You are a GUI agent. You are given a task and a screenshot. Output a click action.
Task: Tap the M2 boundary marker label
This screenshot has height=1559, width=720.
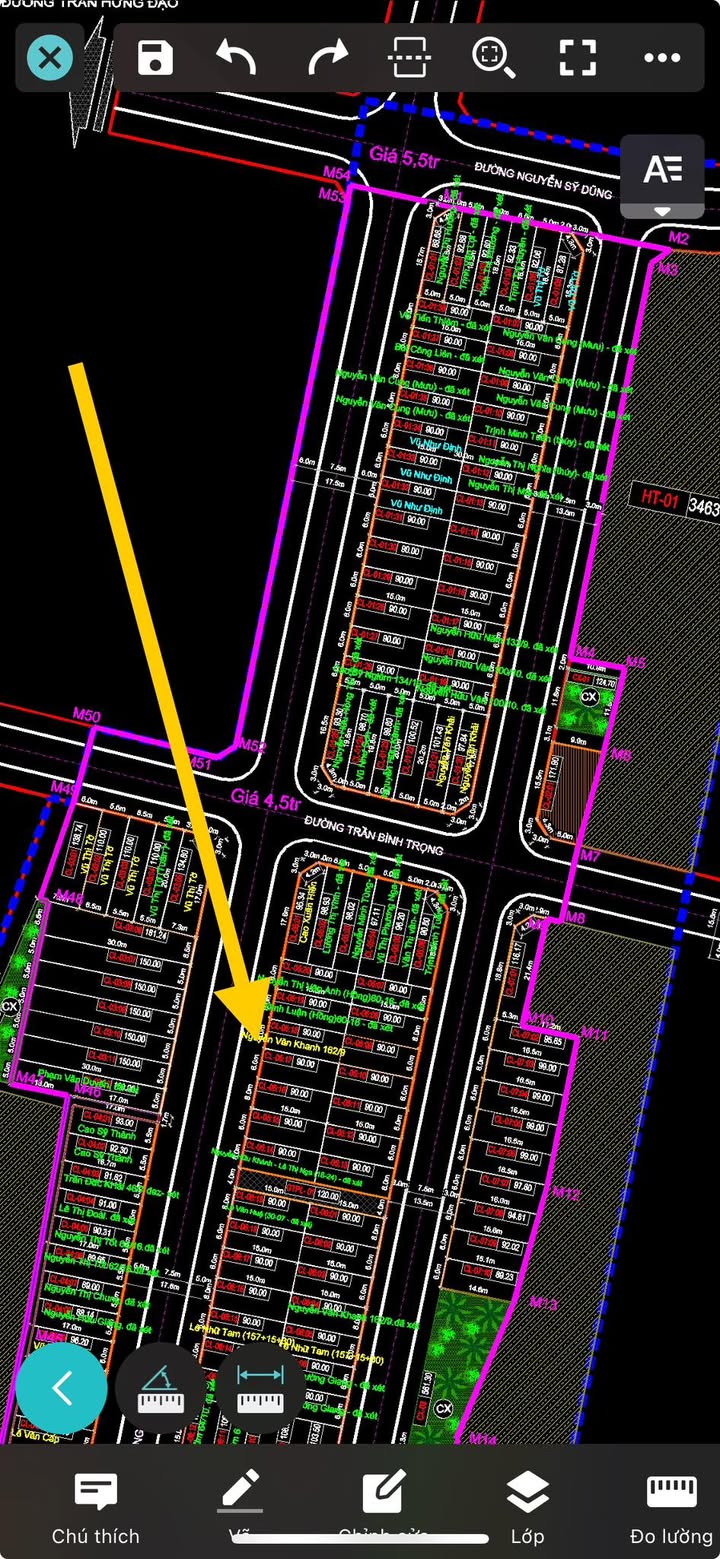[679, 238]
